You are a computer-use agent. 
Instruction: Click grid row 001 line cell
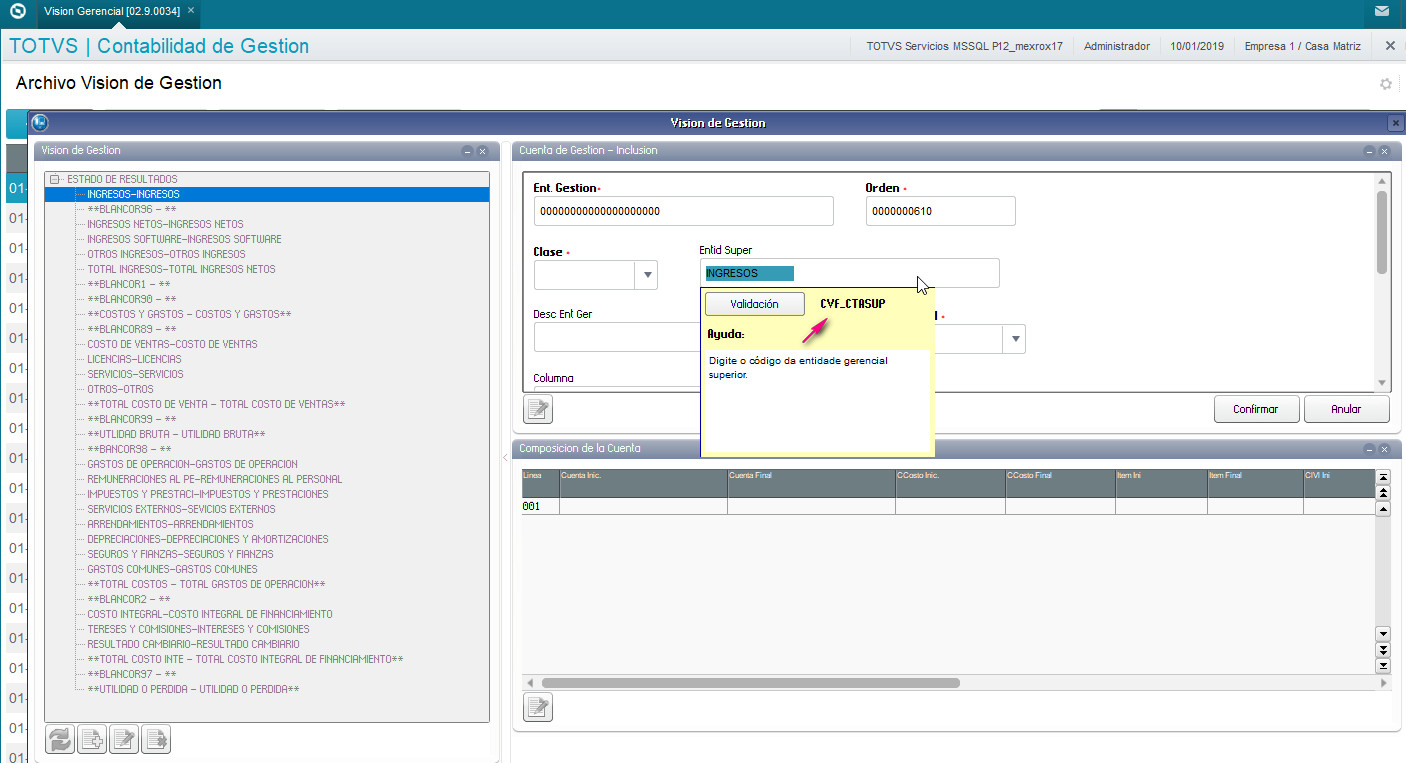pyautogui.click(x=540, y=506)
